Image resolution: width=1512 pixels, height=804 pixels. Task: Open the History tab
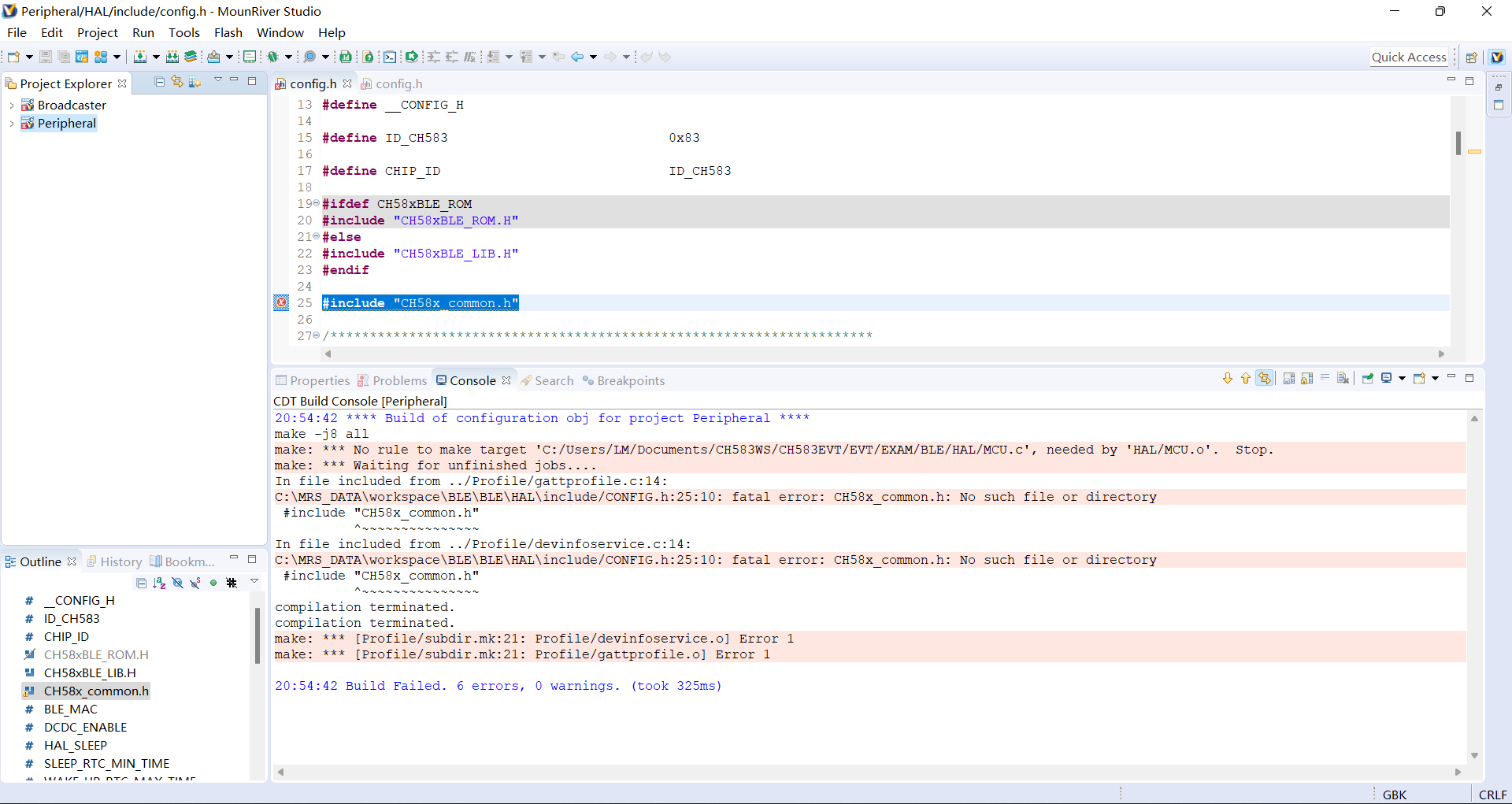pos(114,561)
